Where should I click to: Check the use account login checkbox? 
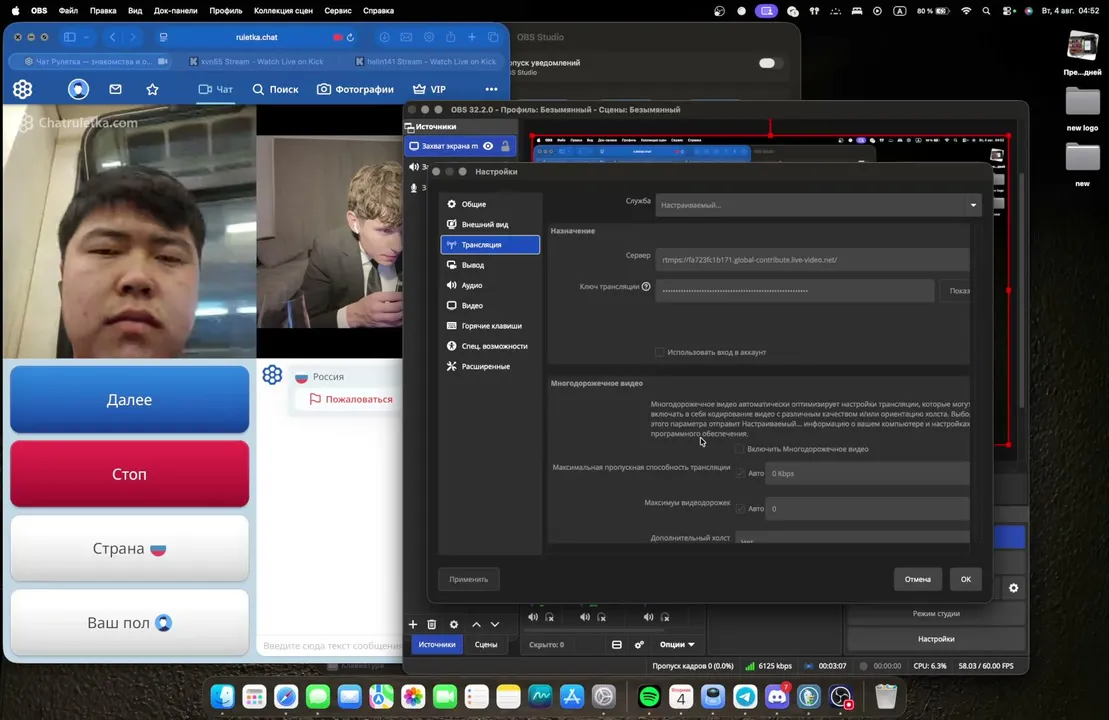coord(659,352)
